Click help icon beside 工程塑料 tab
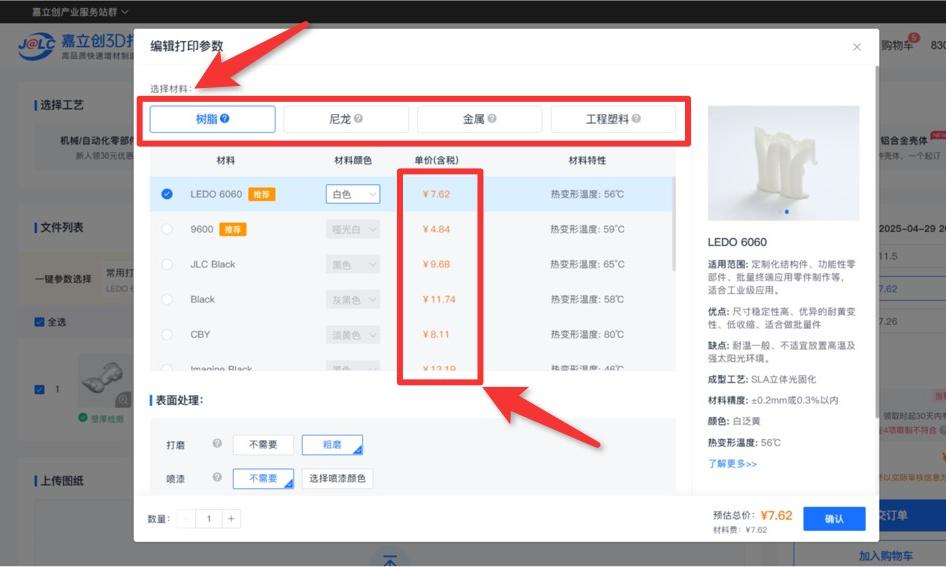946x567 pixels. click(x=636, y=119)
